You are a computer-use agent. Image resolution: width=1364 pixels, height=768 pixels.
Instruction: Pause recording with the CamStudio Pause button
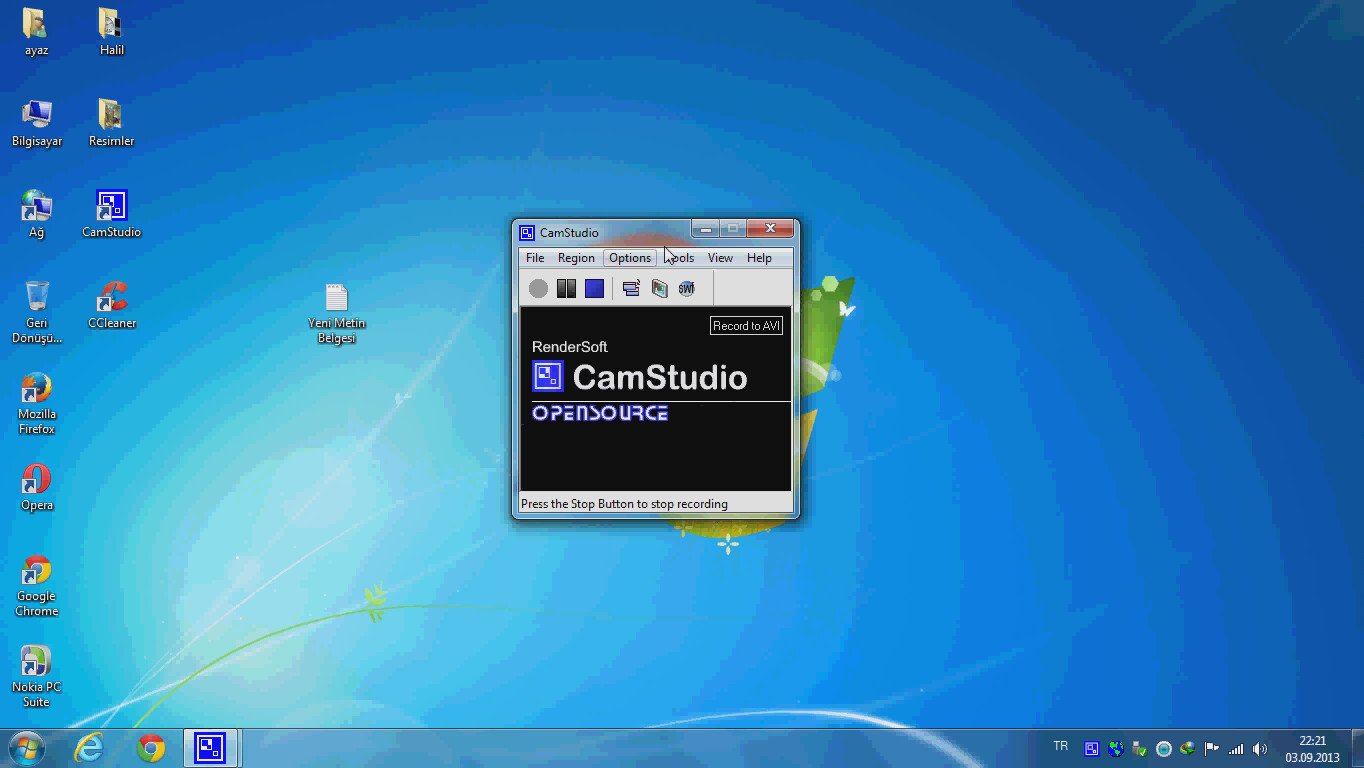point(566,288)
